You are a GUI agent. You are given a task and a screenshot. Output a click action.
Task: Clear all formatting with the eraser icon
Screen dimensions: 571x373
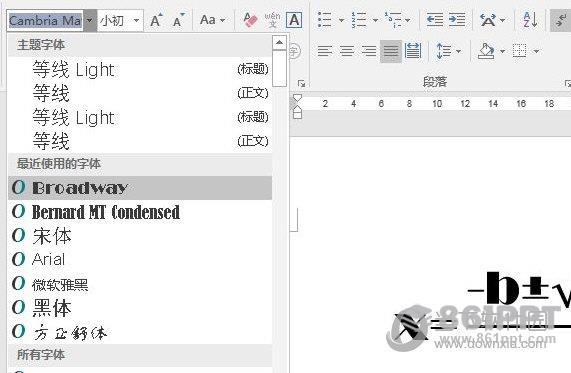250,20
